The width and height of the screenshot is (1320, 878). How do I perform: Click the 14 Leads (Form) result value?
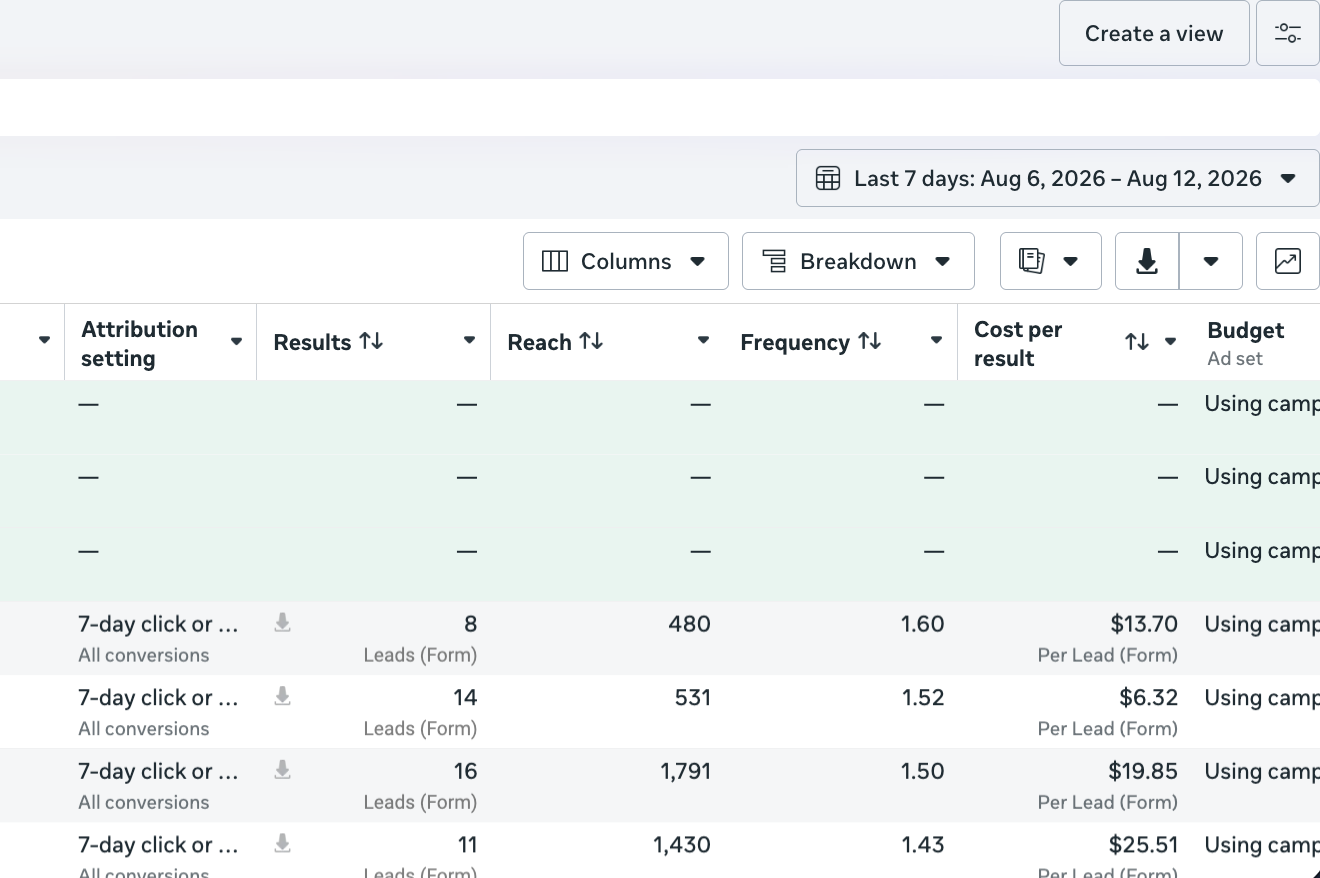(465, 697)
